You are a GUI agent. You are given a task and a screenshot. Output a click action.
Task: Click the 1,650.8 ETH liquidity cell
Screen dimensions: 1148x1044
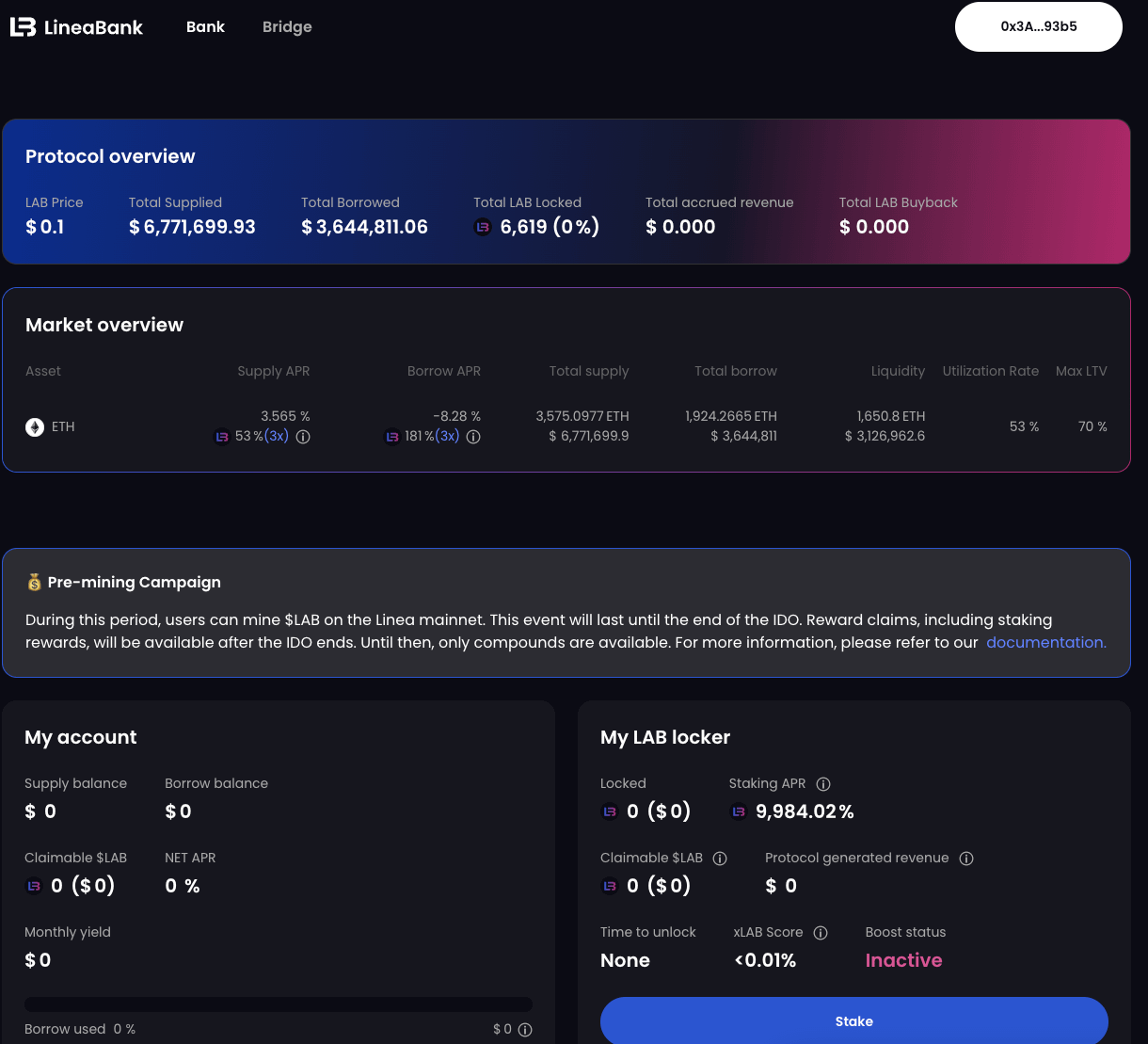pyautogui.click(x=891, y=416)
